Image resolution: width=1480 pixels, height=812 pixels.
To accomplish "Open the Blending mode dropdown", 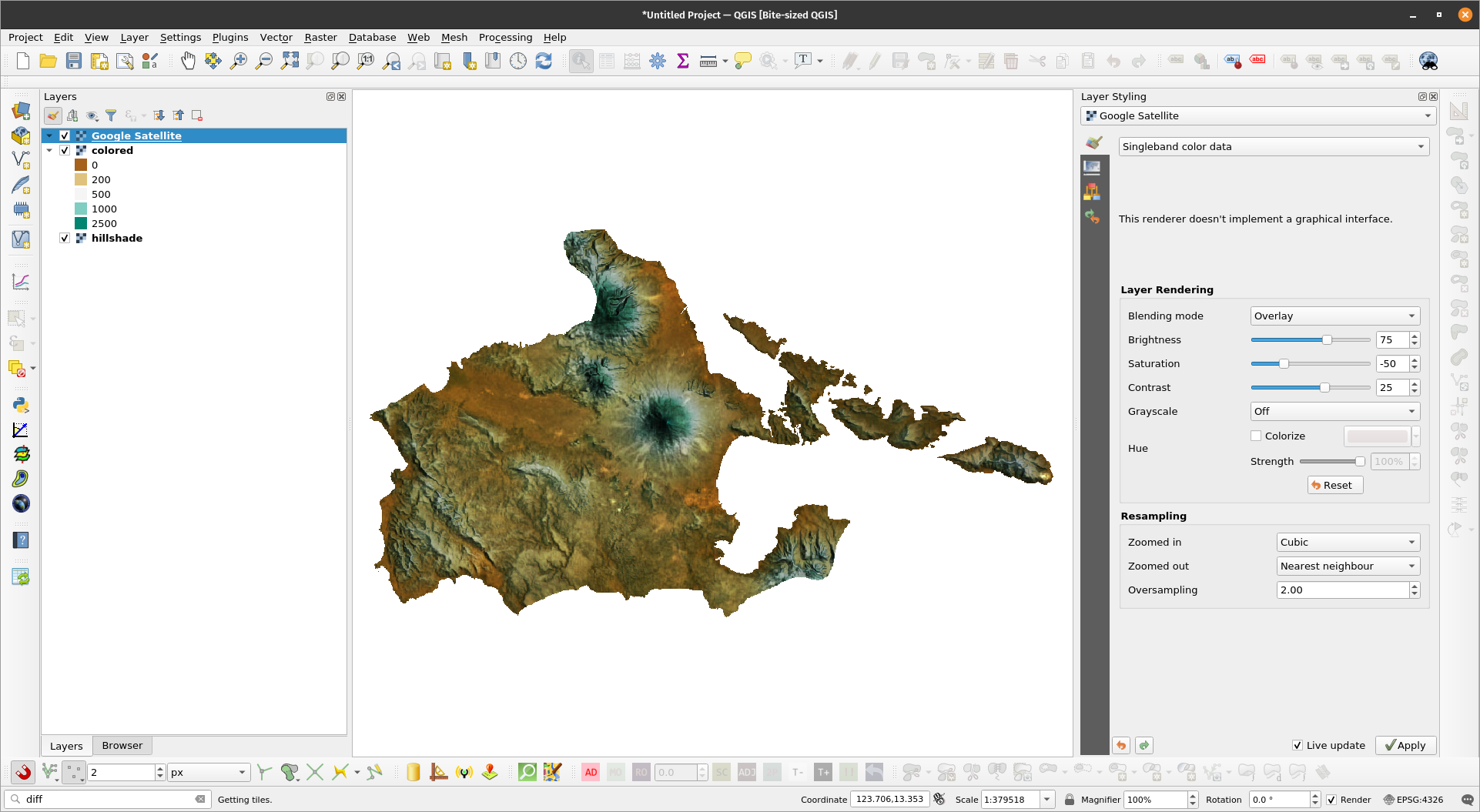I will tap(1334, 316).
